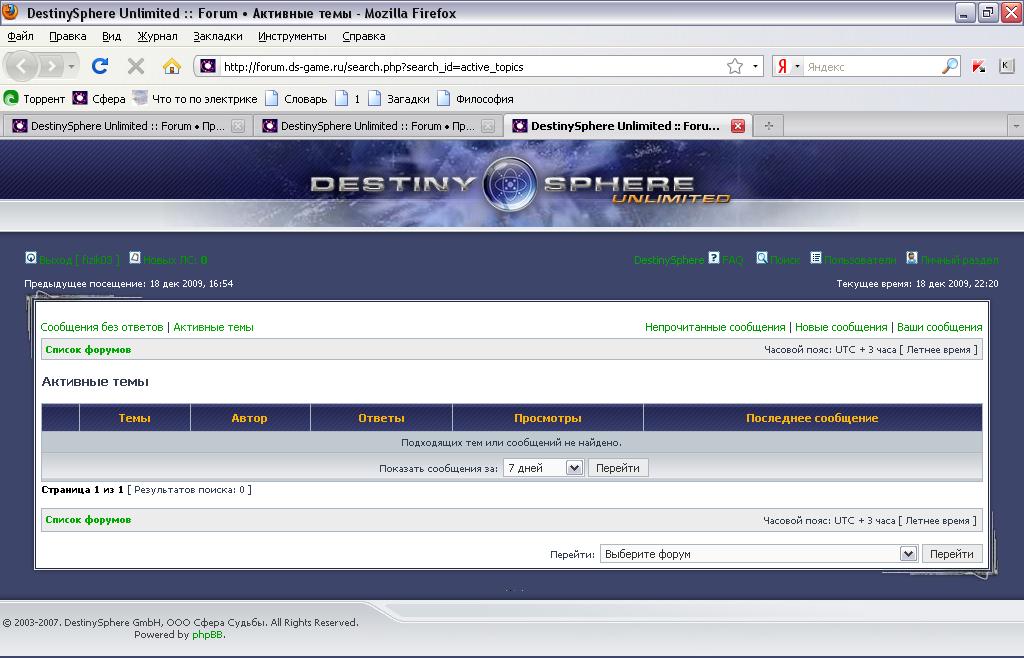The image size is (1024, 658).
Task: Click the Пользователи members icon
Action: coord(816,258)
